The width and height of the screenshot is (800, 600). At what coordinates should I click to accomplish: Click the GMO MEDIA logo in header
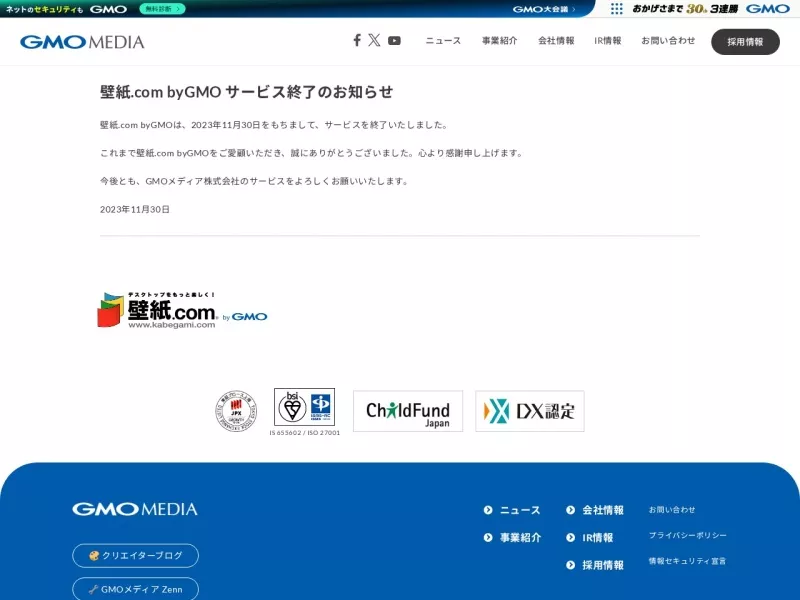[x=82, y=42]
